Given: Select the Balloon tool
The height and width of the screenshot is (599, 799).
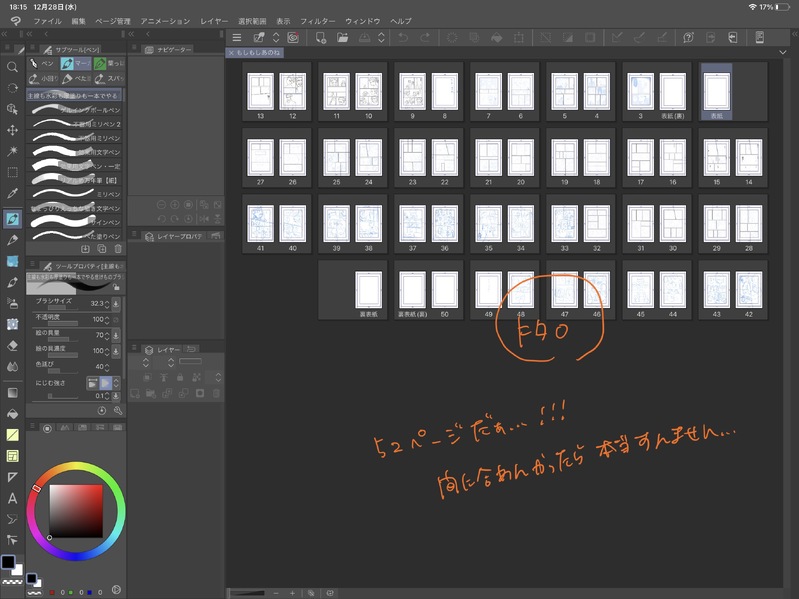Looking at the screenshot, I should 12,519.
